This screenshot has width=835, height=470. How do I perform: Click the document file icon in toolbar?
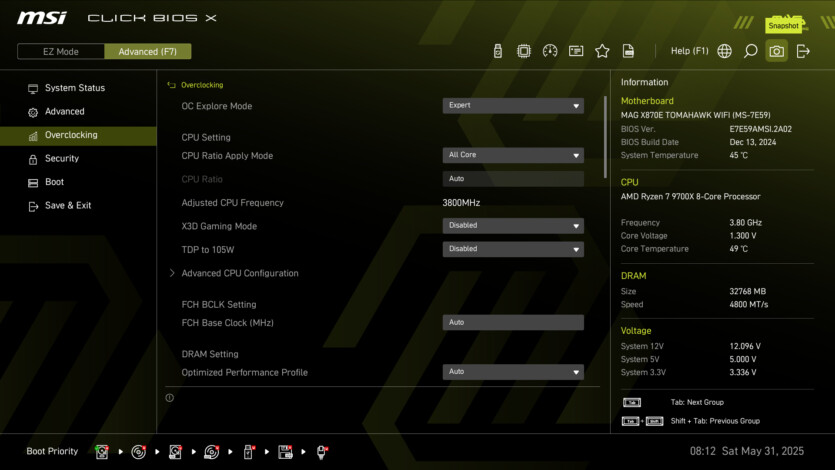(x=628, y=51)
